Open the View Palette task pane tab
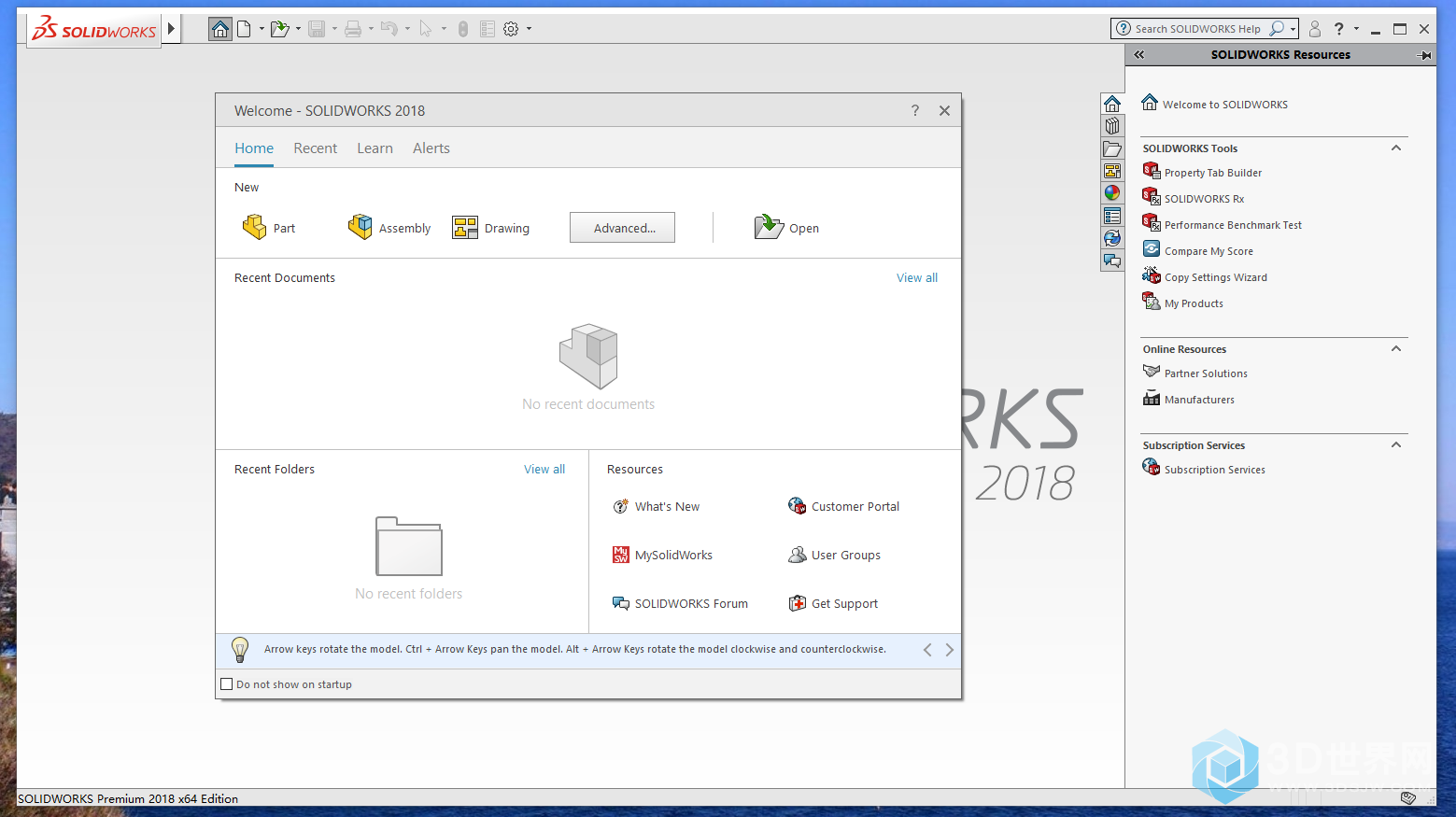The width and height of the screenshot is (1456, 817). click(x=1112, y=171)
